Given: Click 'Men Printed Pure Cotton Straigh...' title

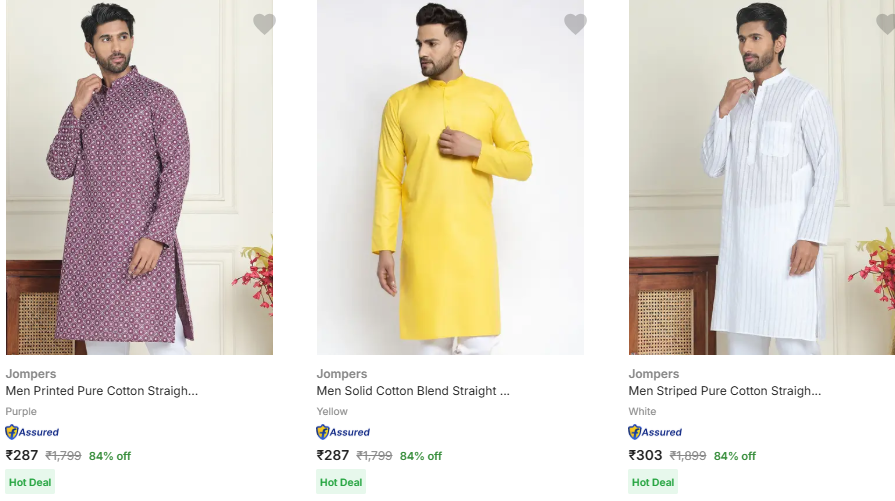Looking at the screenshot, I should point(102,391).
